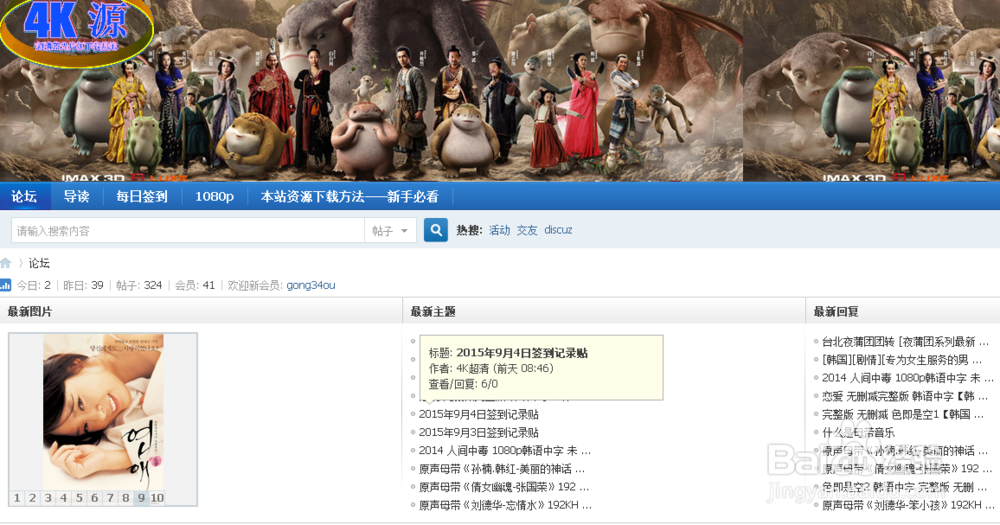The image size is (1000, 525).
Task: Open topic 2015年9月3日签到记录贴
Action: point(478,433)
